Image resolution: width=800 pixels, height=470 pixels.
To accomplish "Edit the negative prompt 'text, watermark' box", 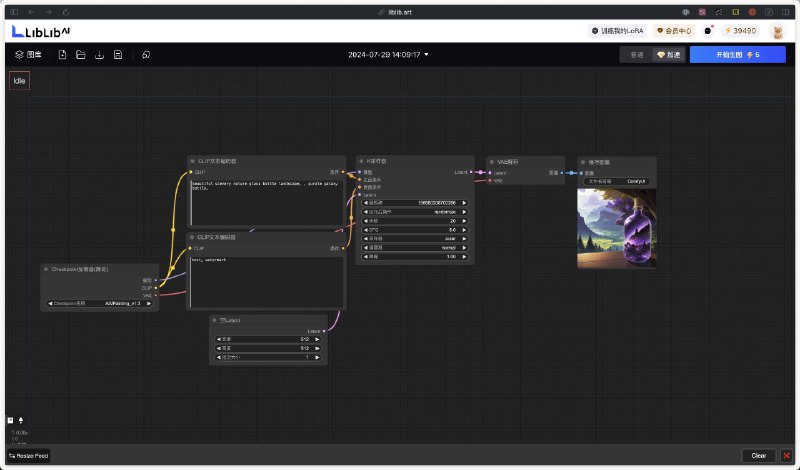I will (x=266, y=282).
